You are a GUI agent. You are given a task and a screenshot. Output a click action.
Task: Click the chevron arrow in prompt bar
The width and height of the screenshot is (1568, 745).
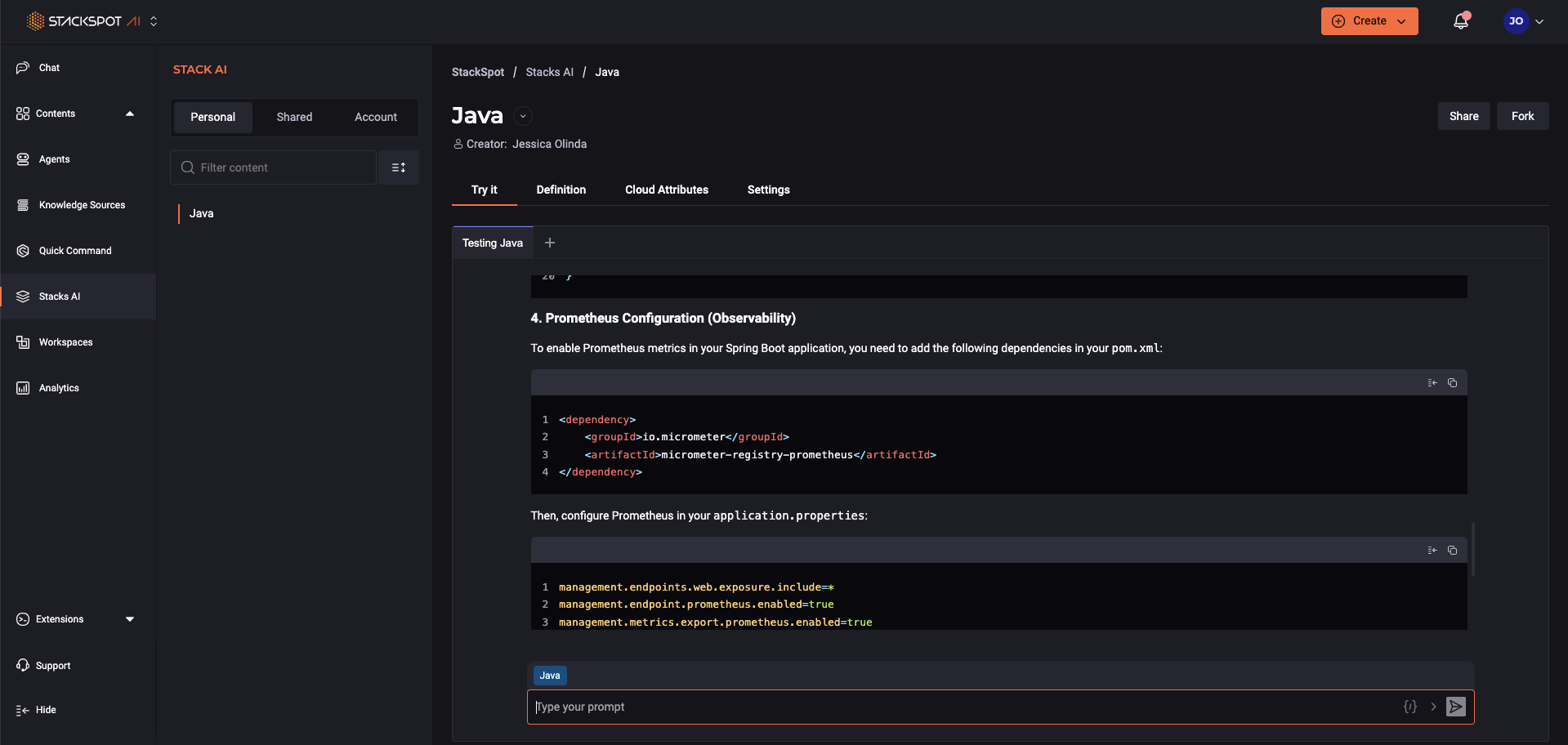1433,707
